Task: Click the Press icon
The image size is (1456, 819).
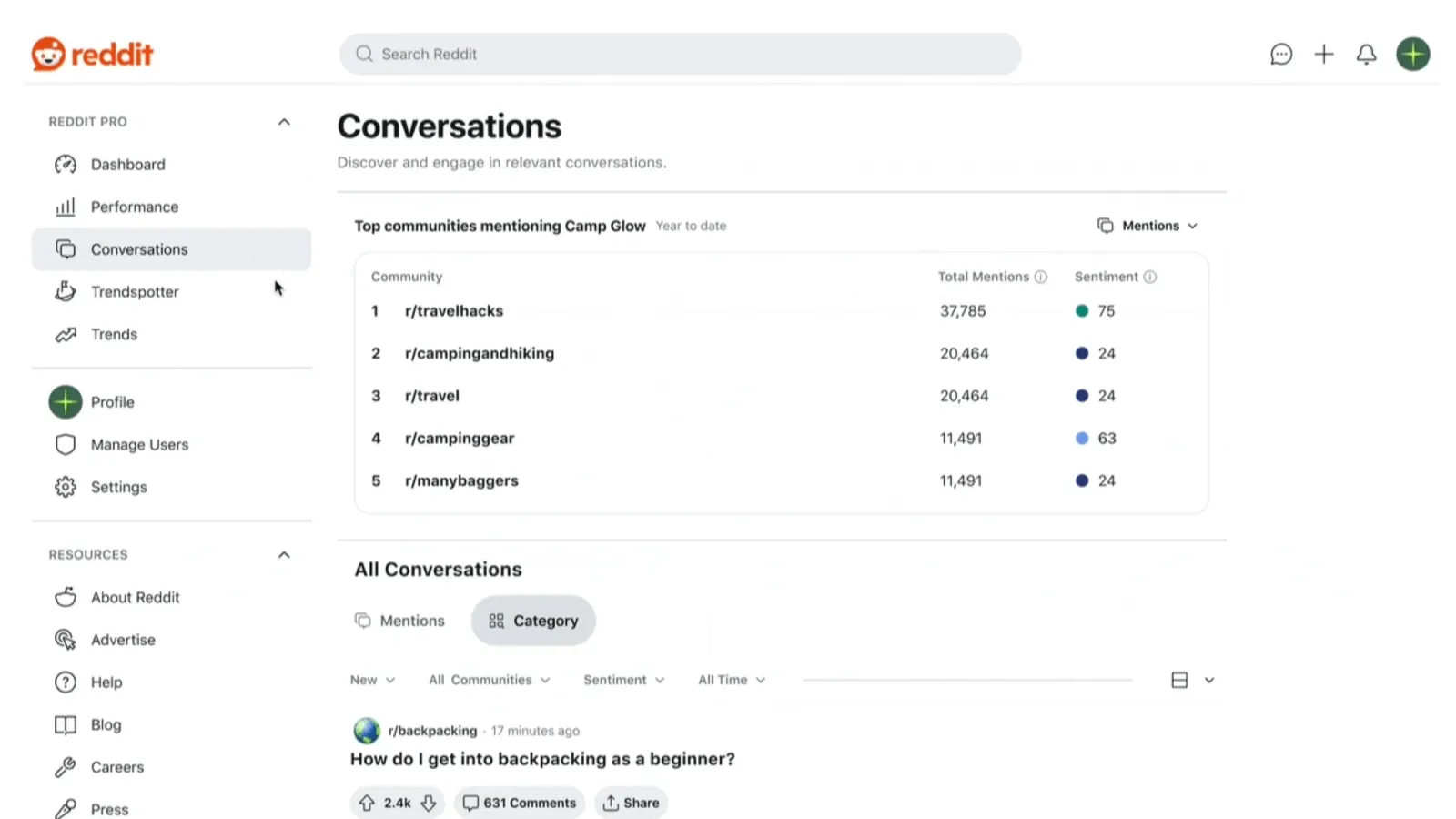Action: click(66, 809)
